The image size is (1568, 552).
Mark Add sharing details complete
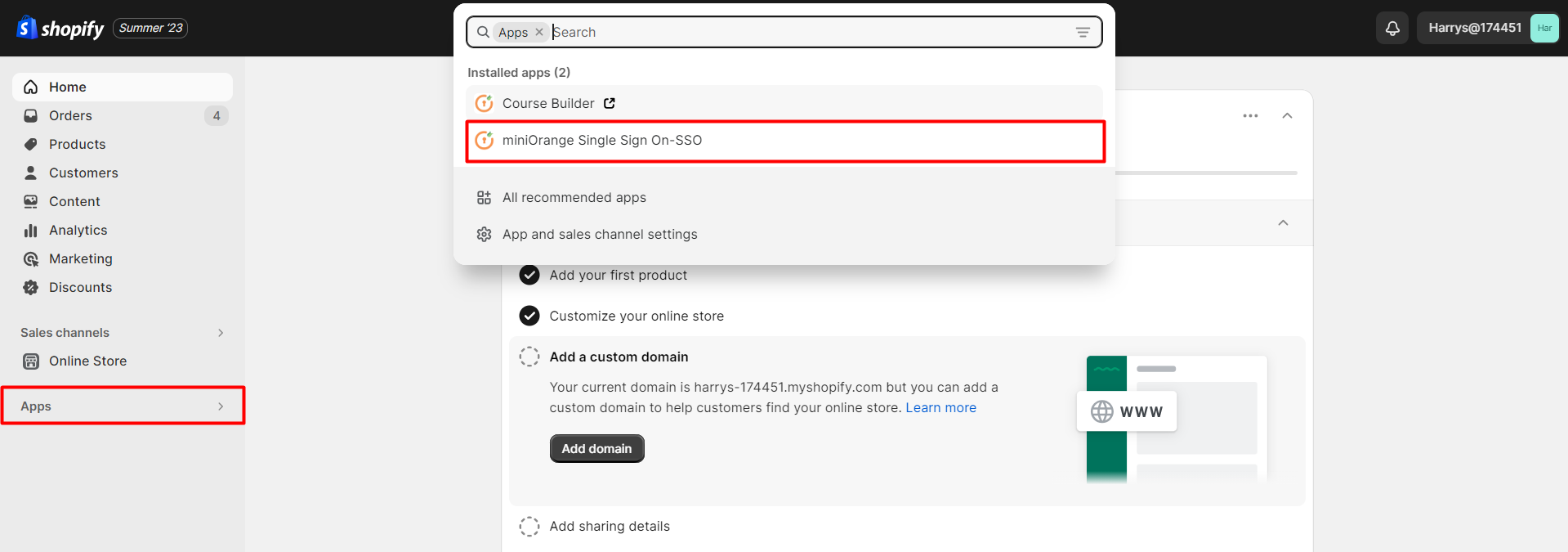click(529, 526)
